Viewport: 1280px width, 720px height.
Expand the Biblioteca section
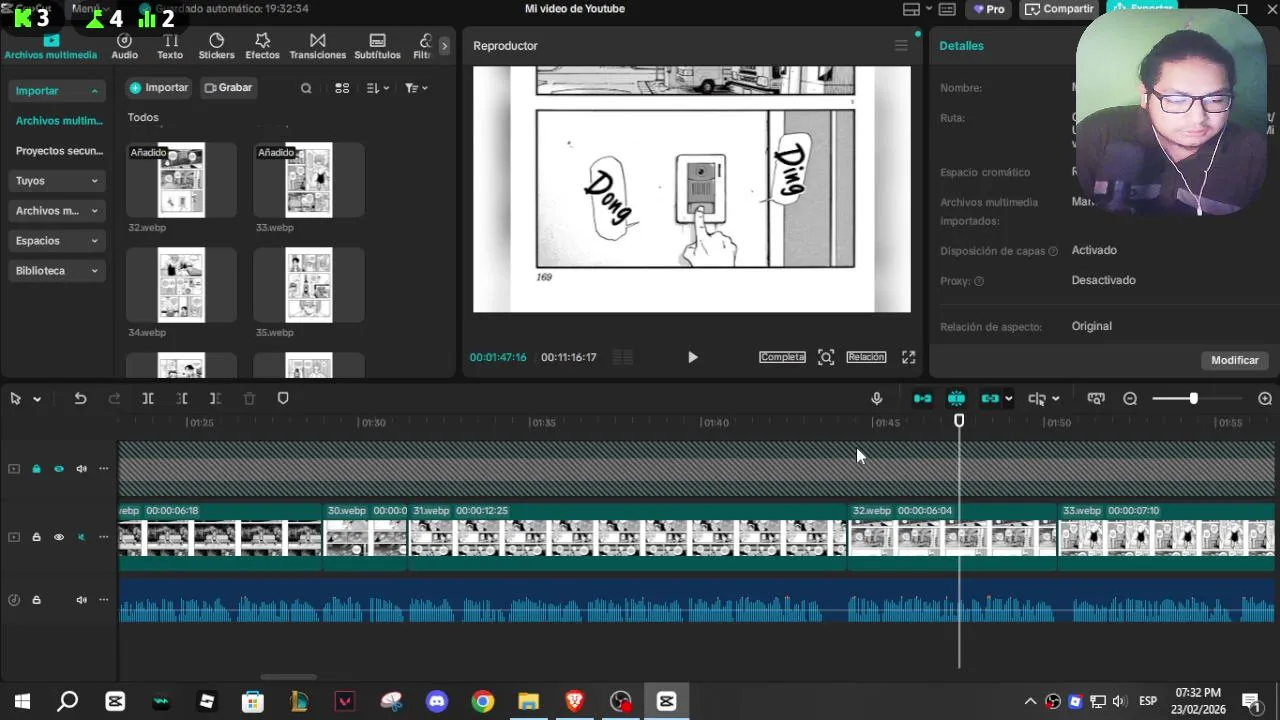pyautogui.click(x=58, y=271)
